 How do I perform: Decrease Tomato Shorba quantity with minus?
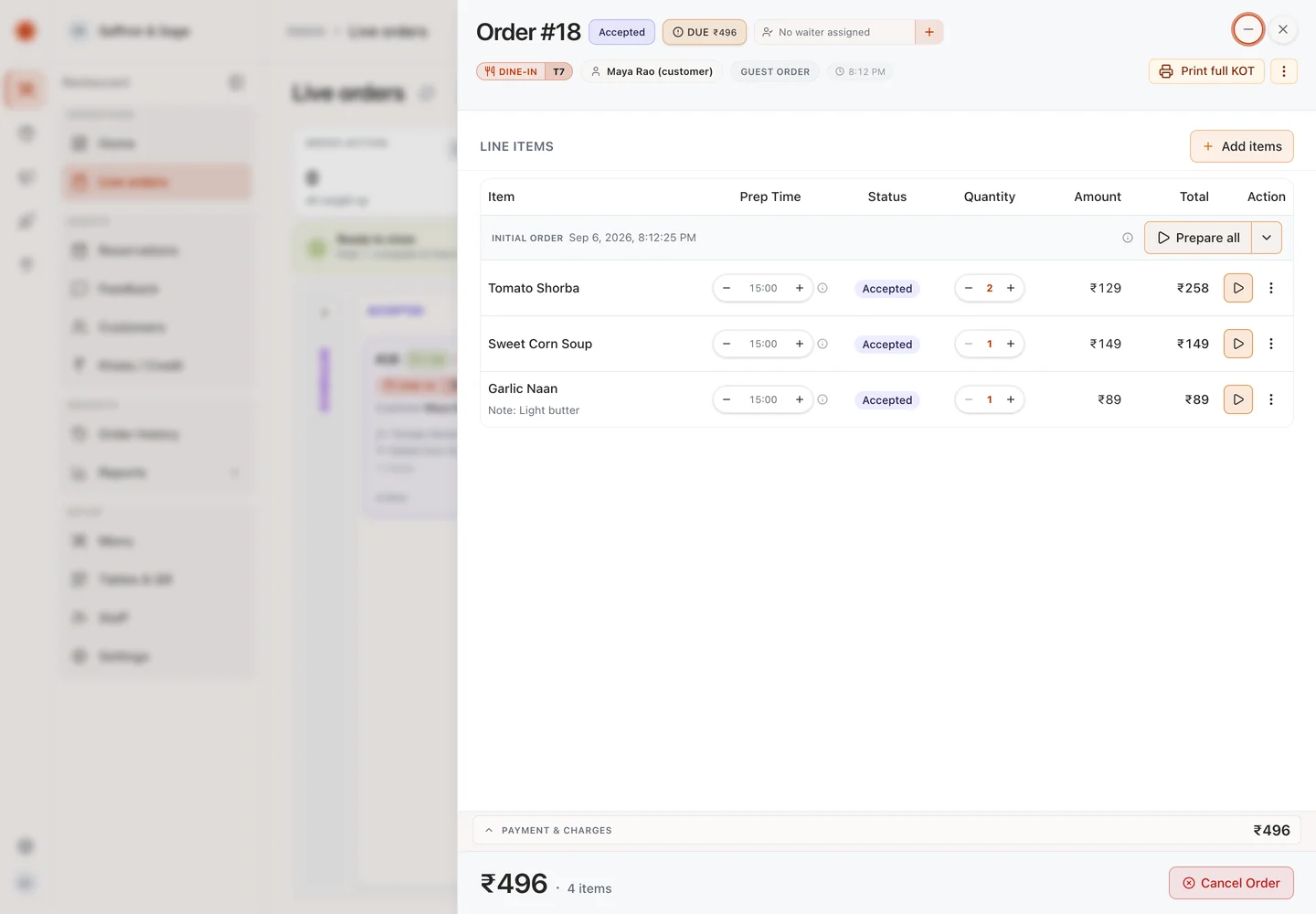969,288
